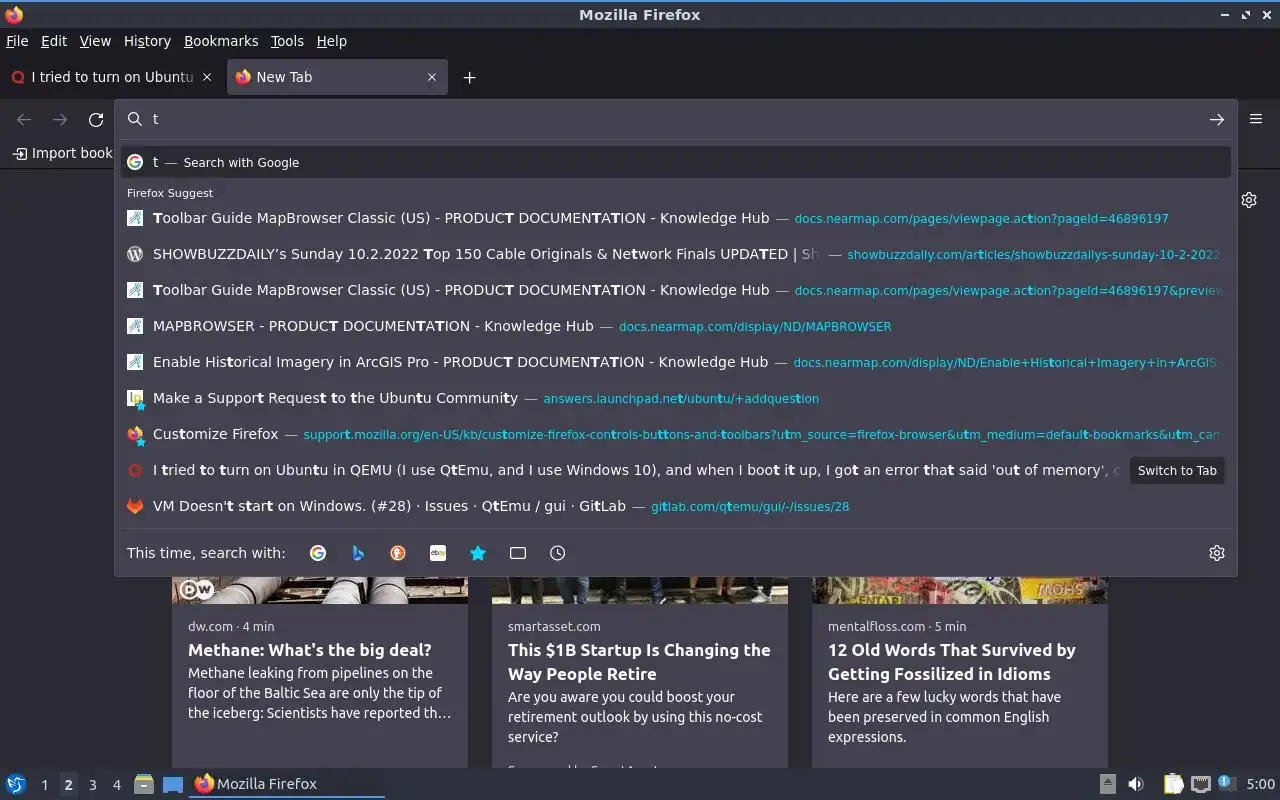Click the Lubuntu start menu icon
1280x800 pixels.
click(16, 784)
